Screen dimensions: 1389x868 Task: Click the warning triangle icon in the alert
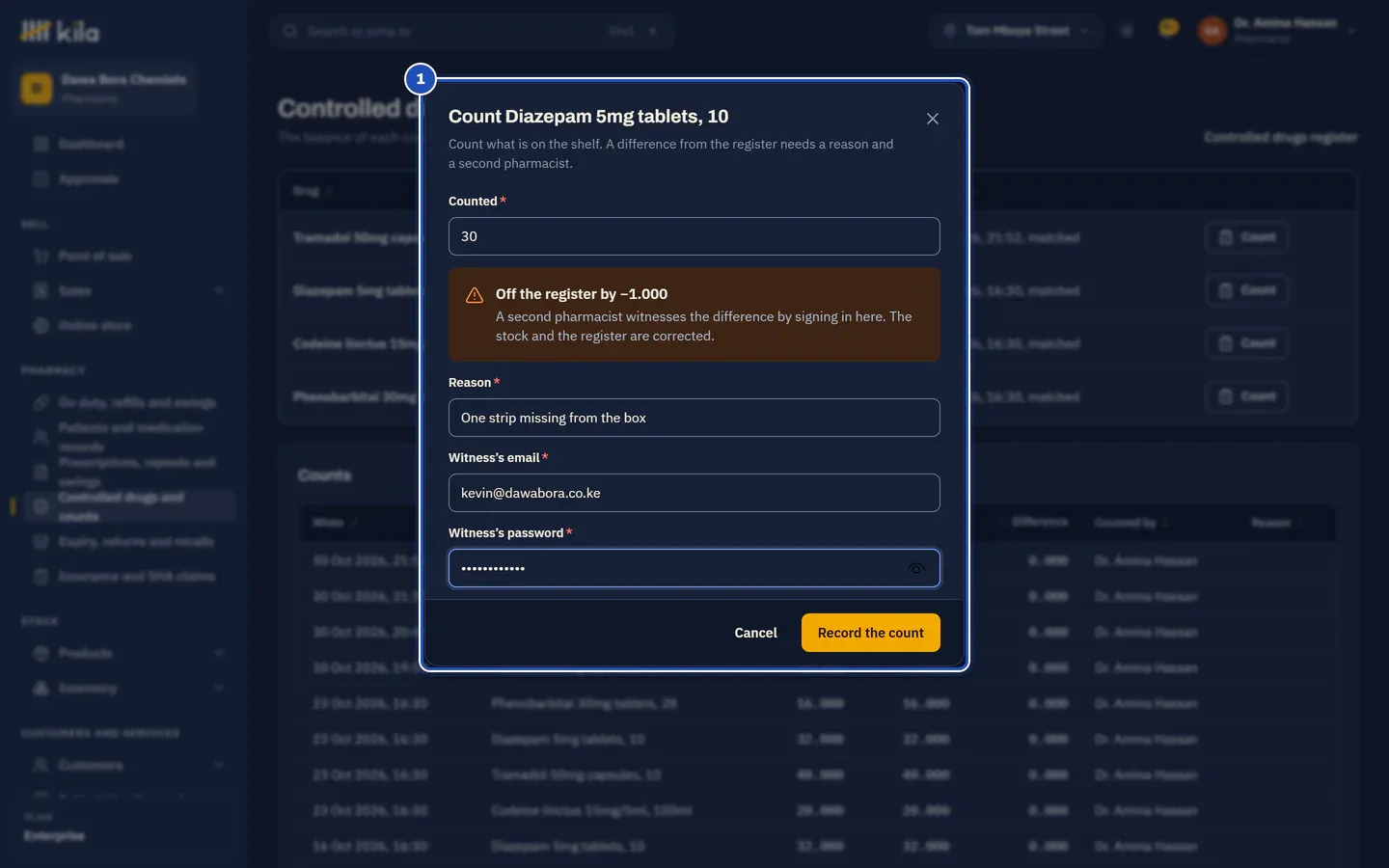click(475, 295)
